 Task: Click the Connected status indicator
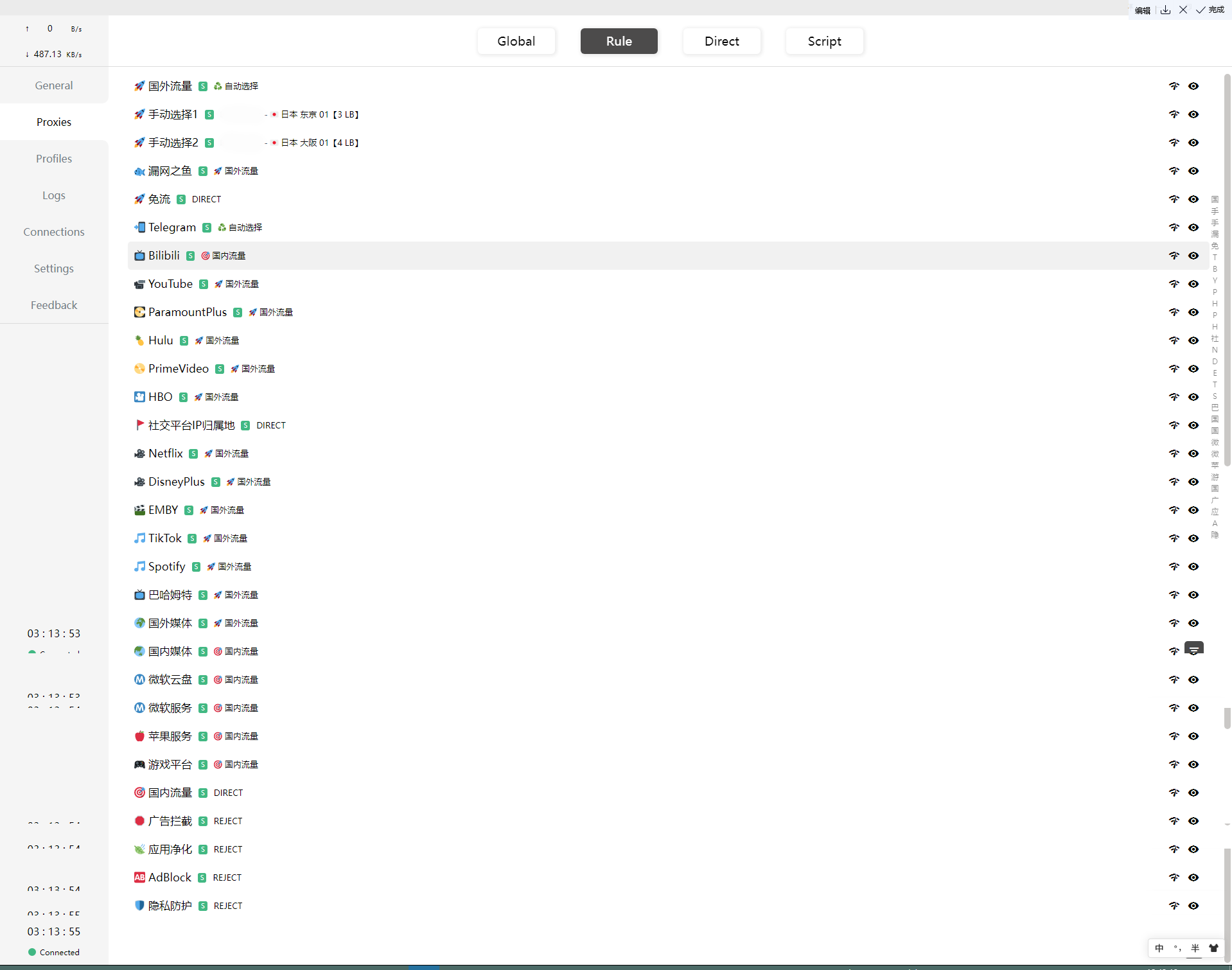tap(54, 952)
